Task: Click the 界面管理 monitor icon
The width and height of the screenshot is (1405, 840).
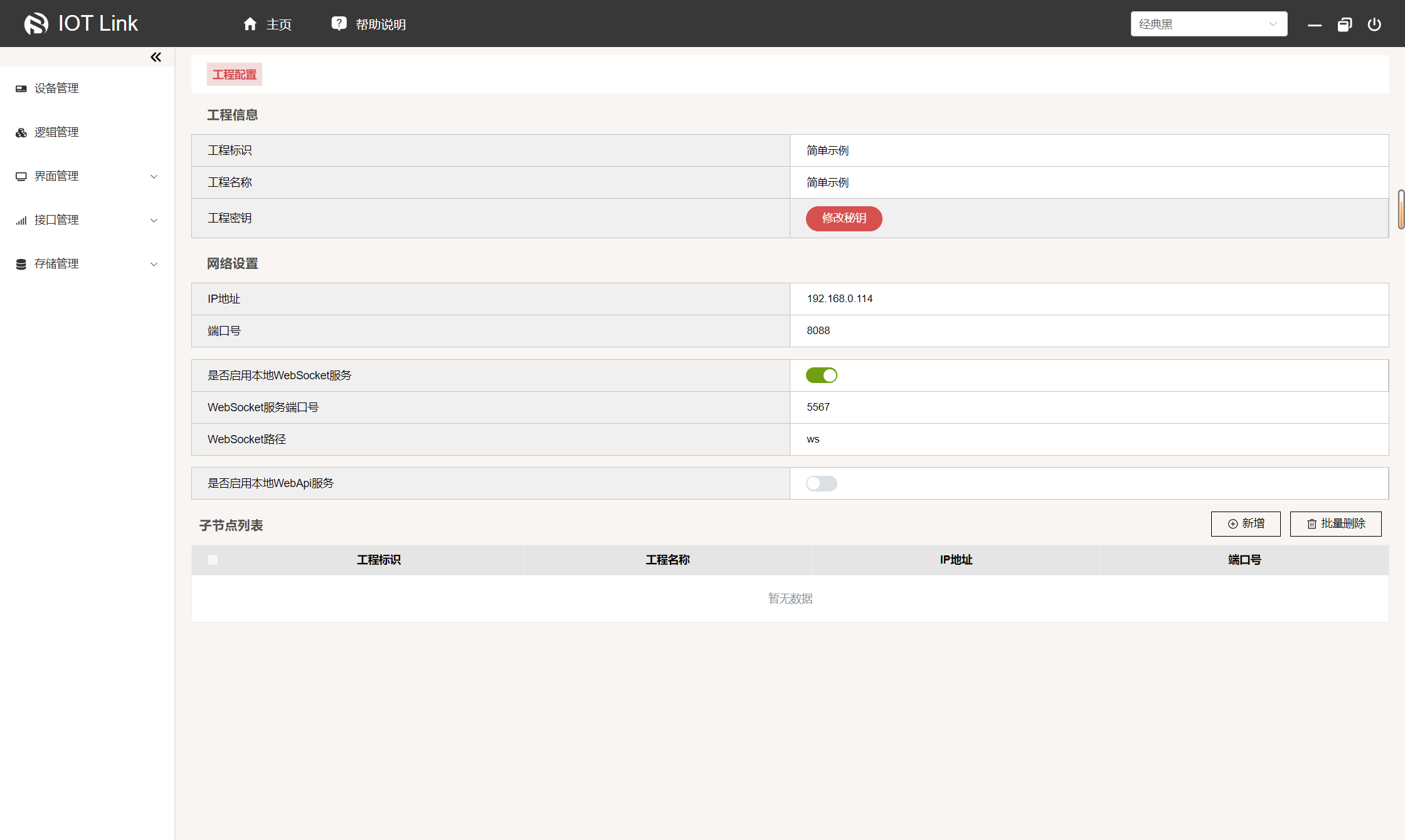Action: (21, 176)
